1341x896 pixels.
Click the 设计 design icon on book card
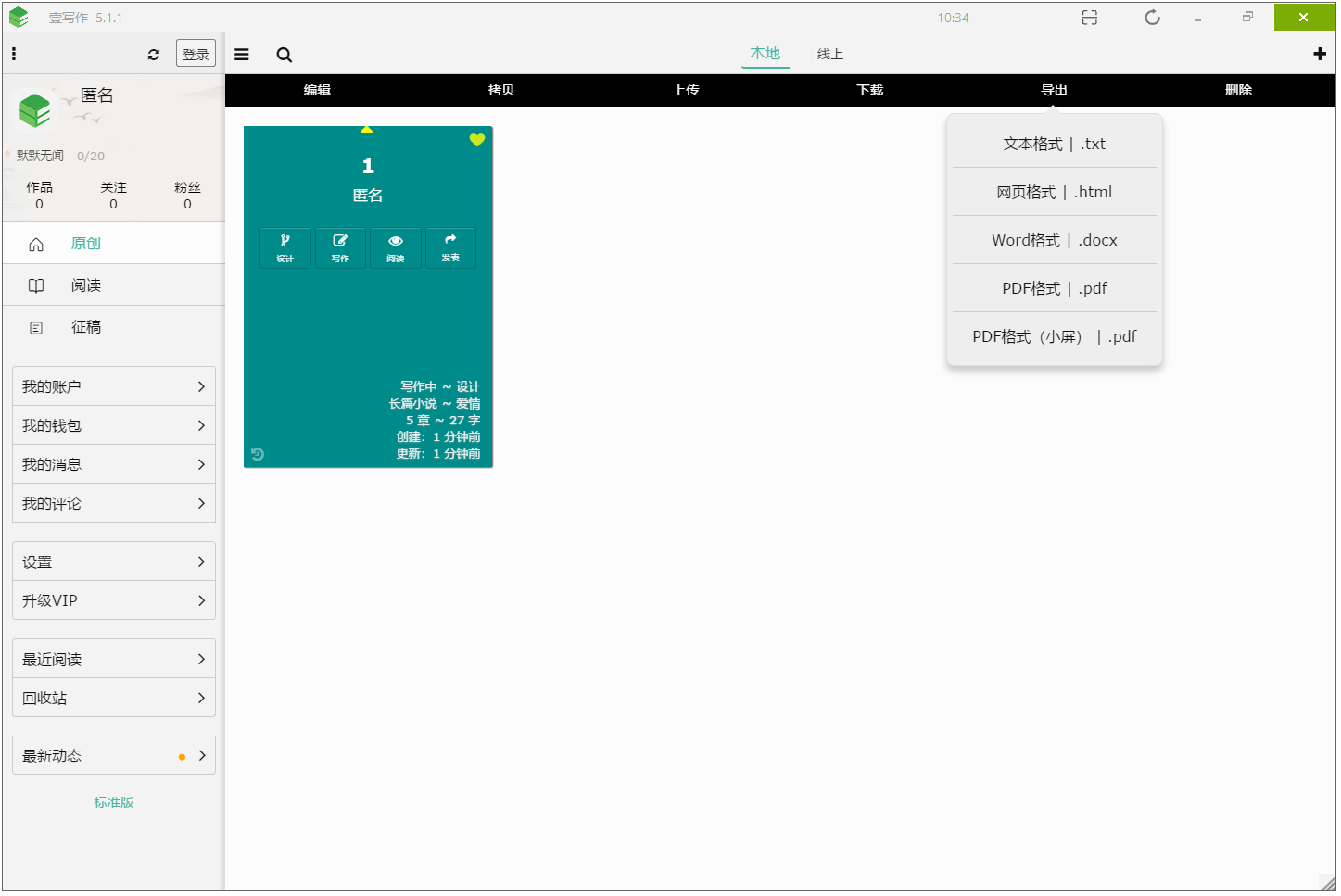(285, 247)
